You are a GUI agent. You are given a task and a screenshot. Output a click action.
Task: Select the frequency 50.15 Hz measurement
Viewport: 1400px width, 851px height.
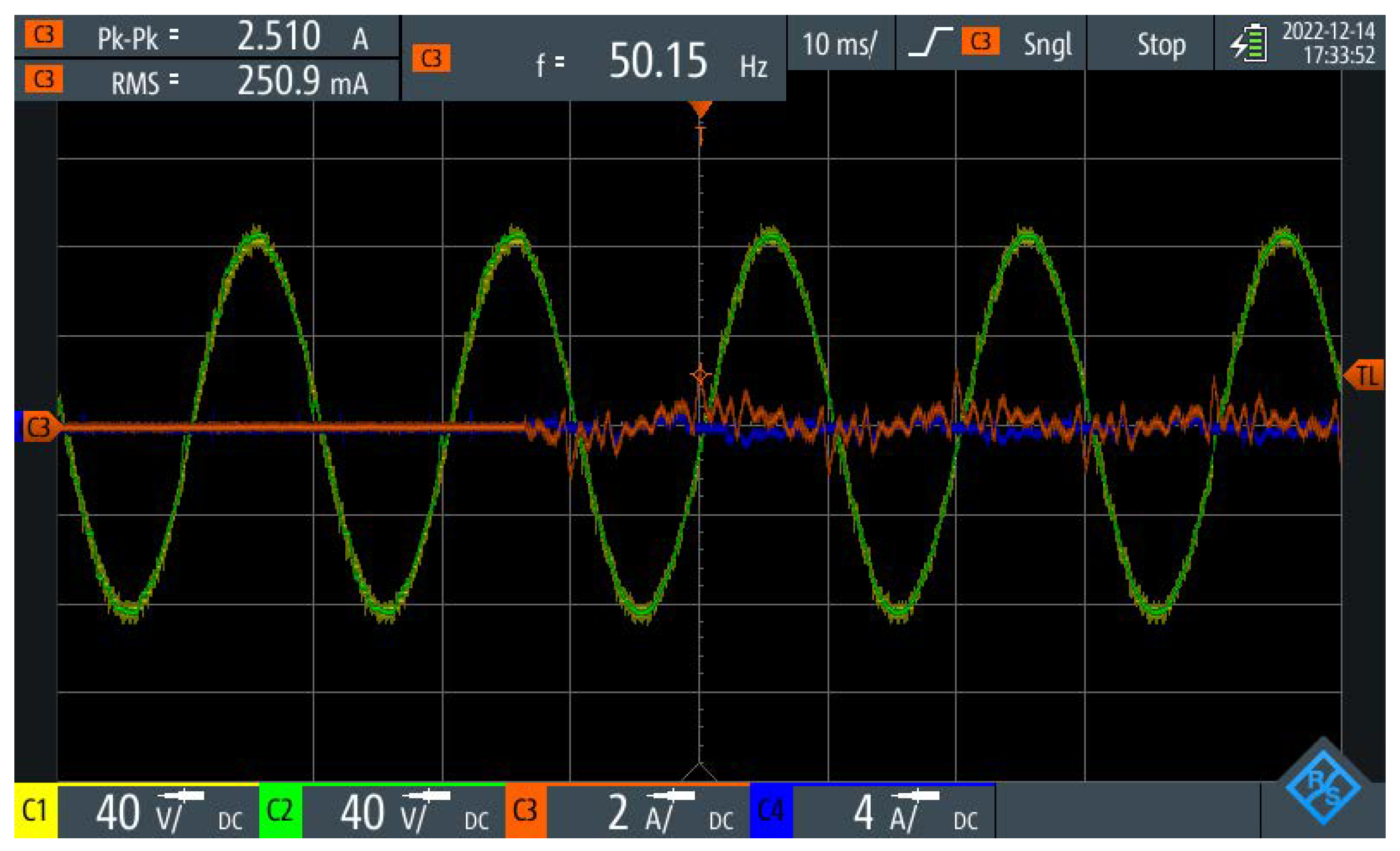pos(594,59)
